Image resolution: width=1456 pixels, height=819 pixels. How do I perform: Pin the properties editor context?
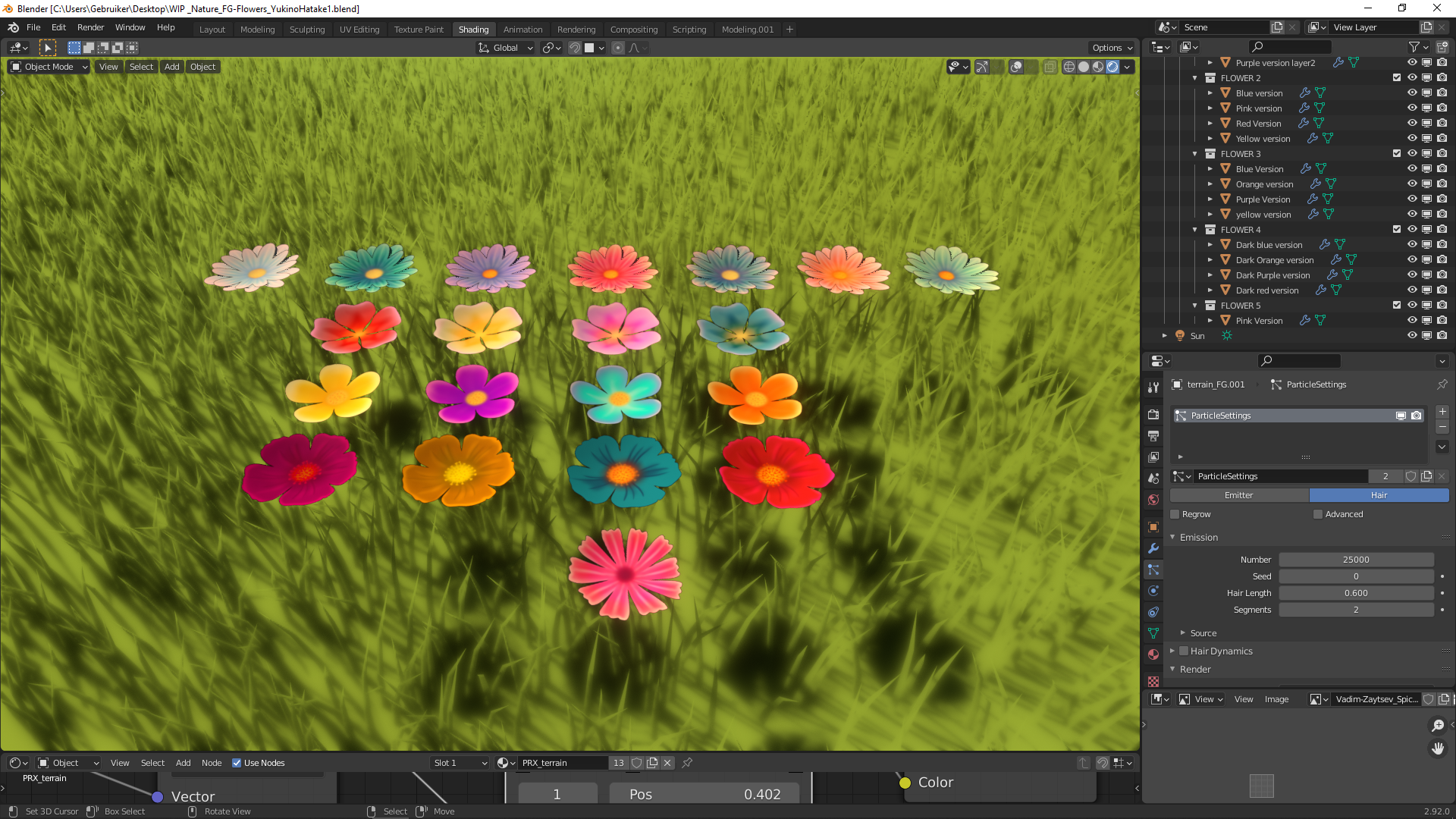[1442, 384]
